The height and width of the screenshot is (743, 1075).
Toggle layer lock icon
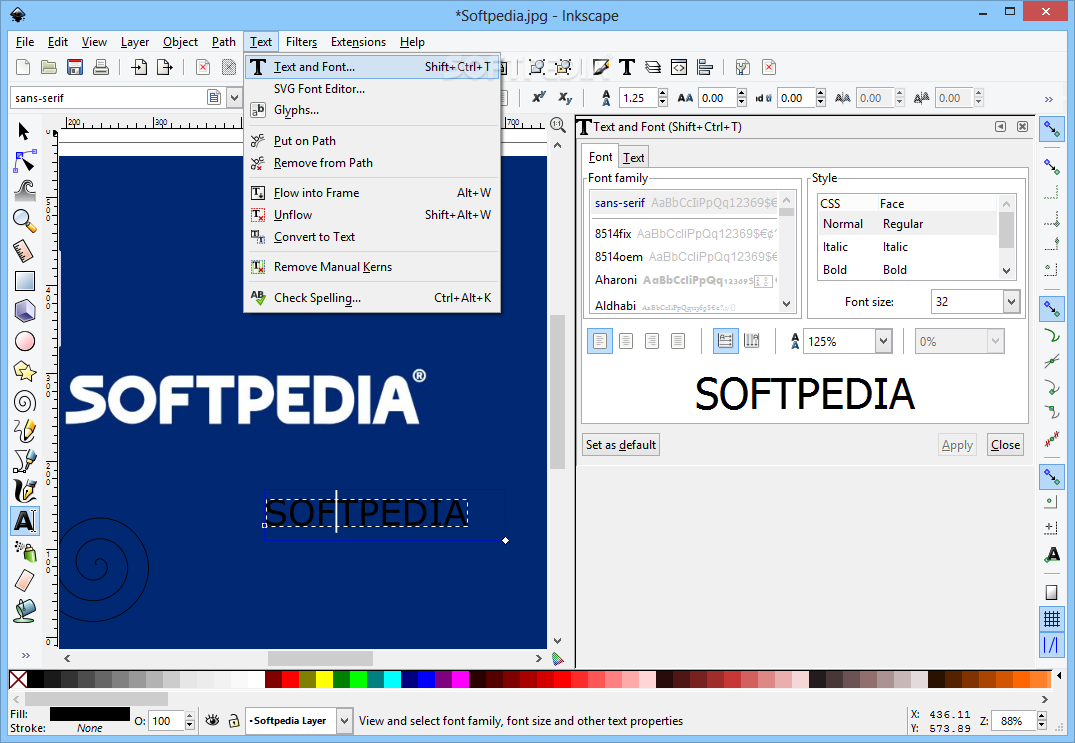click(x=234, y=720)
